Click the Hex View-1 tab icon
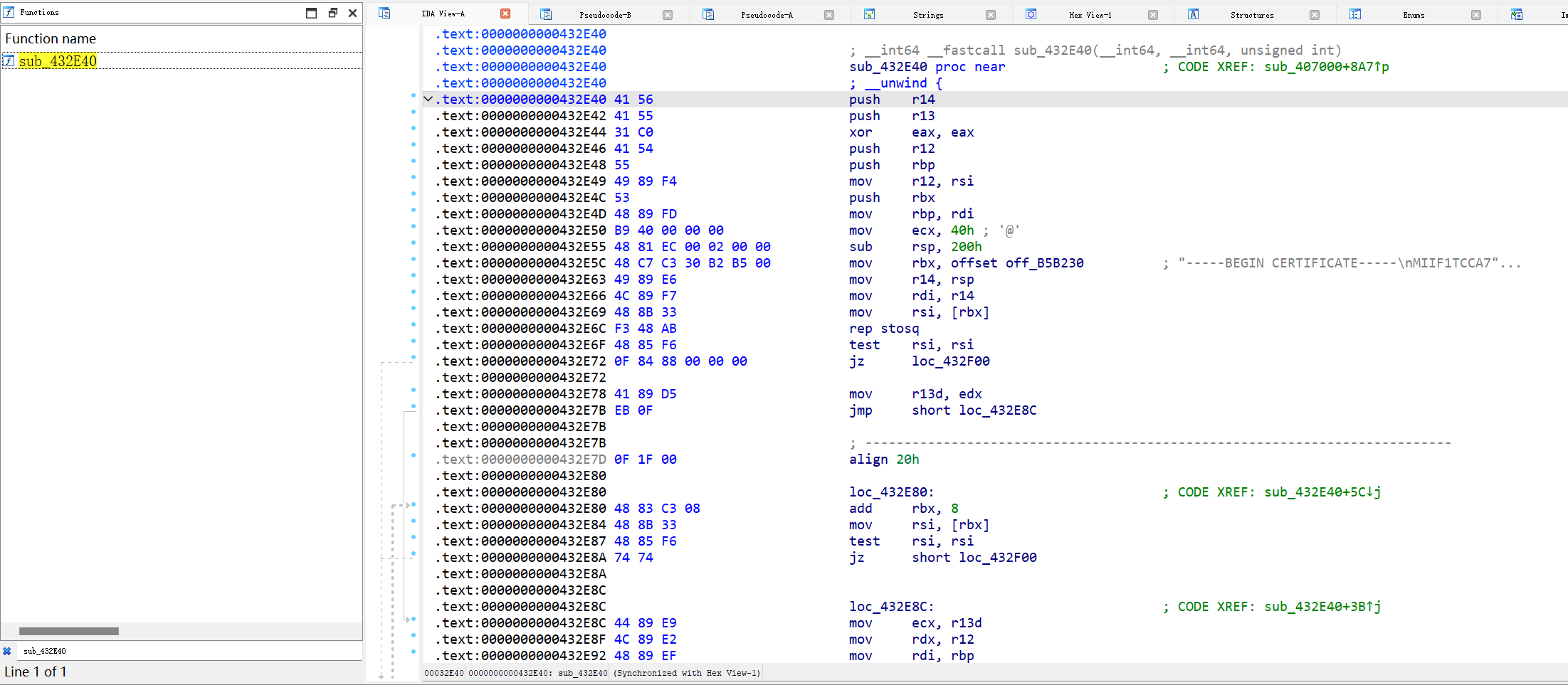 [1031, 14]
